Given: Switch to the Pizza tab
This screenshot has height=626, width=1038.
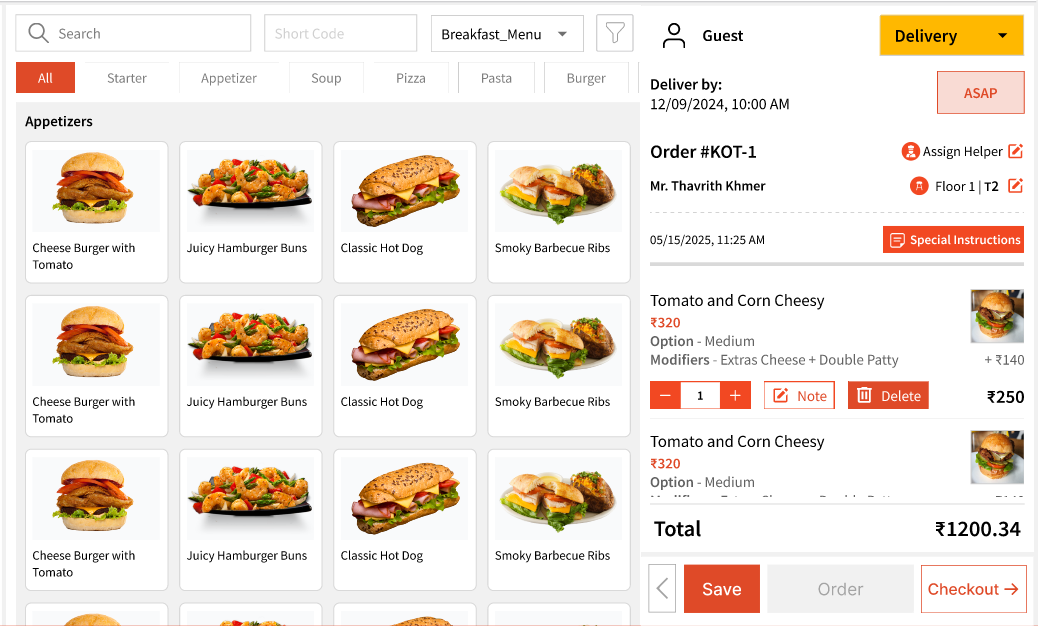Looking at the screenshot, I should [410, 77].
